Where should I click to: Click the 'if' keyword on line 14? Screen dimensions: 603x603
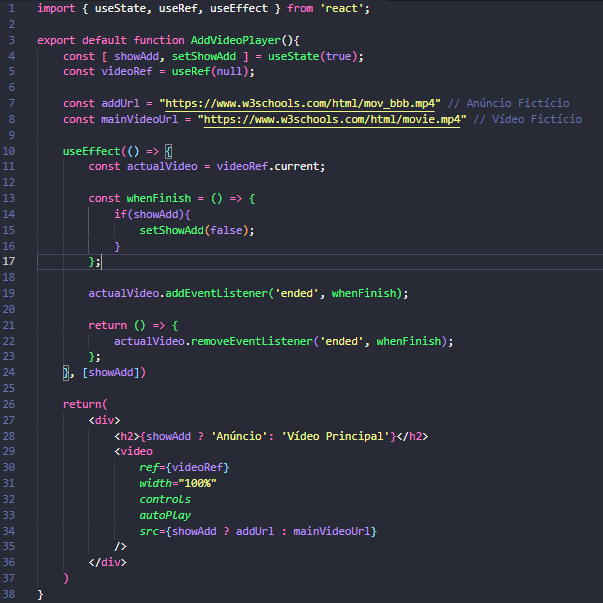tap(120, 214)
